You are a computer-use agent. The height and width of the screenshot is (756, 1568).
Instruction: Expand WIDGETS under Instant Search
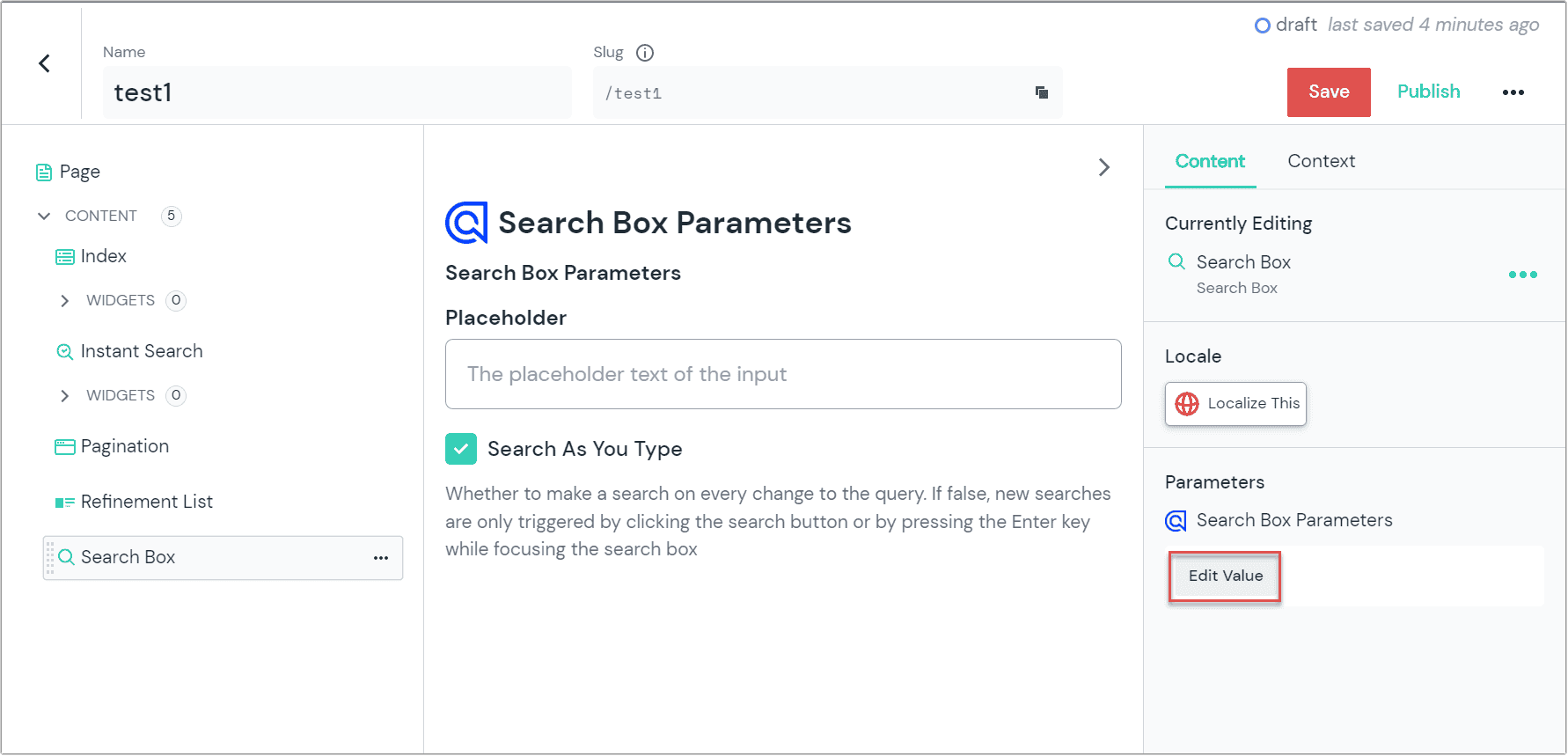pos(64,396)
